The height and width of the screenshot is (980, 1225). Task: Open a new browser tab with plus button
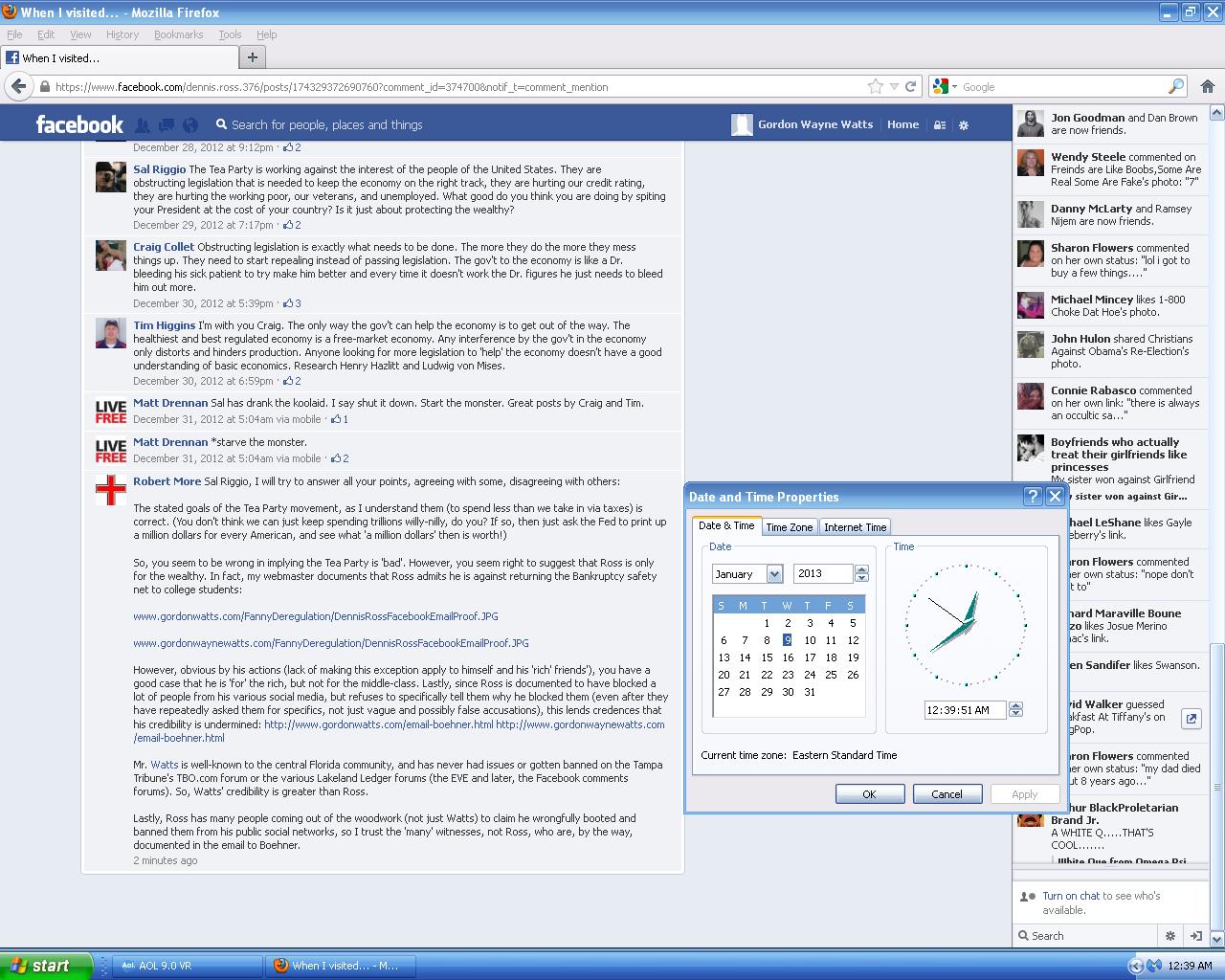[252, 57]
